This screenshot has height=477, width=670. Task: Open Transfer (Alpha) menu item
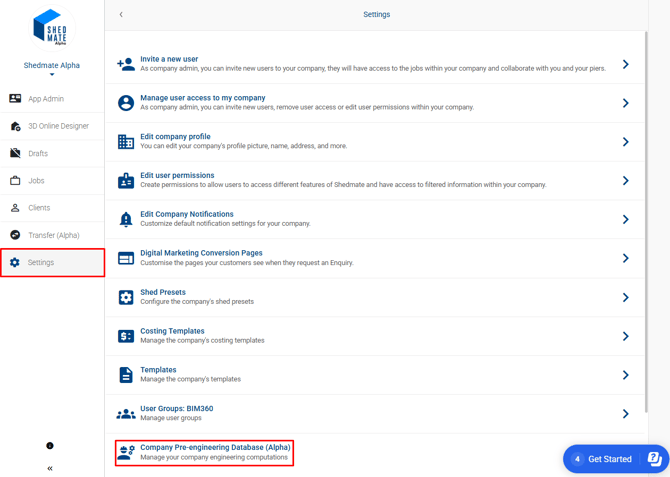(x=52, y=235)
